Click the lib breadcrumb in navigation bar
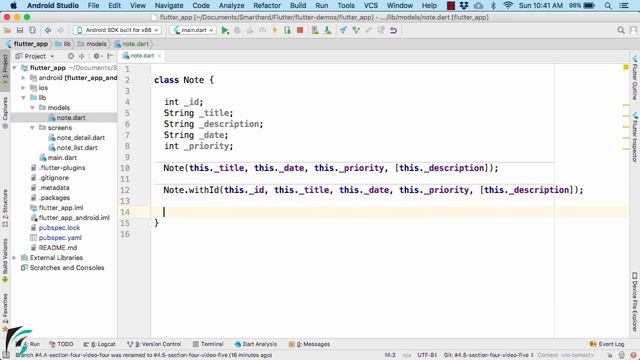 click(x=63, y=44)
